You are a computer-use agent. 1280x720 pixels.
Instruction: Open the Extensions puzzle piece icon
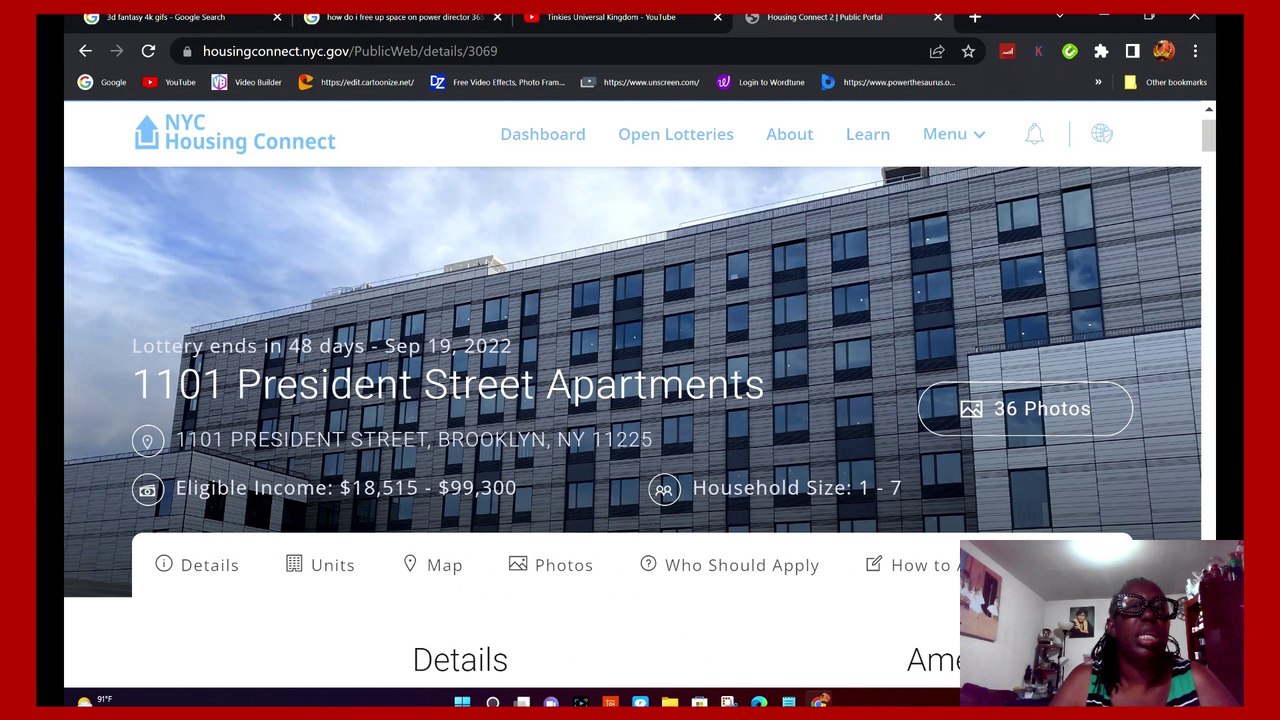[x=1101, y=51]
